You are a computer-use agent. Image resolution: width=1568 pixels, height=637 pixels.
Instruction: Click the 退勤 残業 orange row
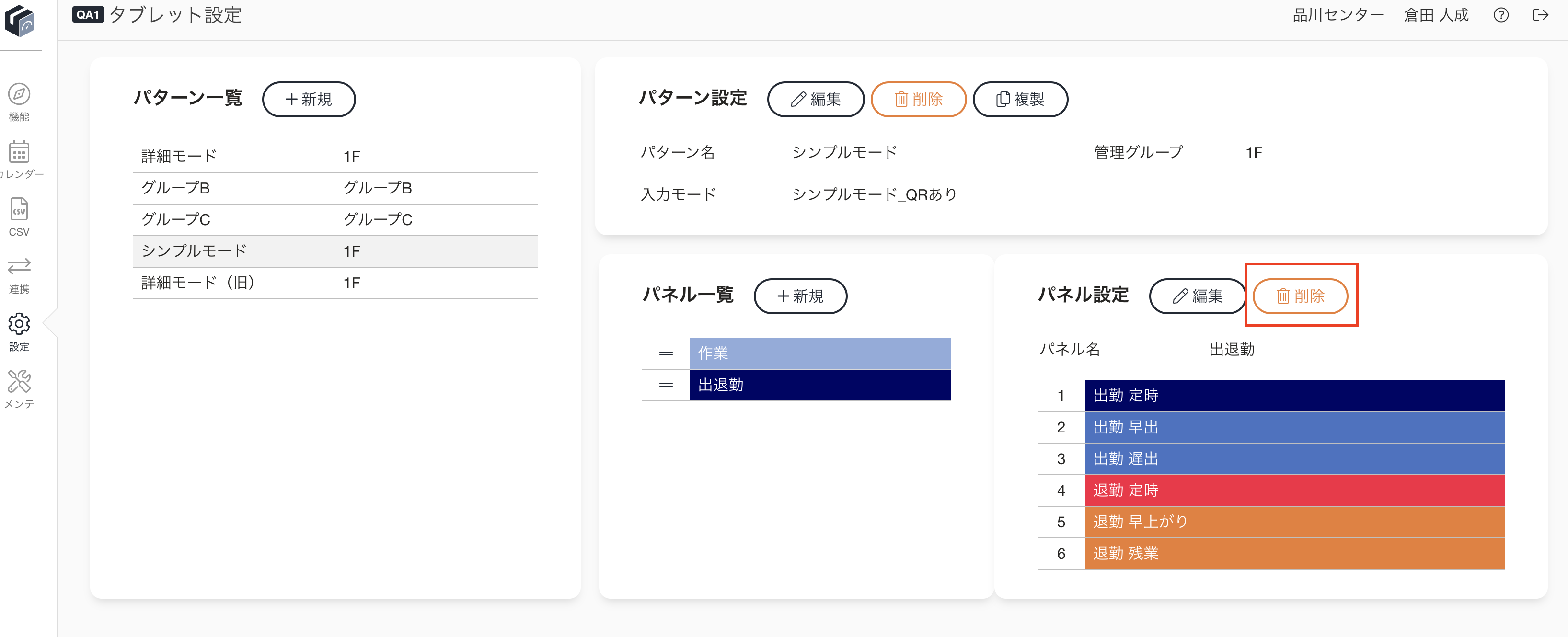click(1295, 554)
